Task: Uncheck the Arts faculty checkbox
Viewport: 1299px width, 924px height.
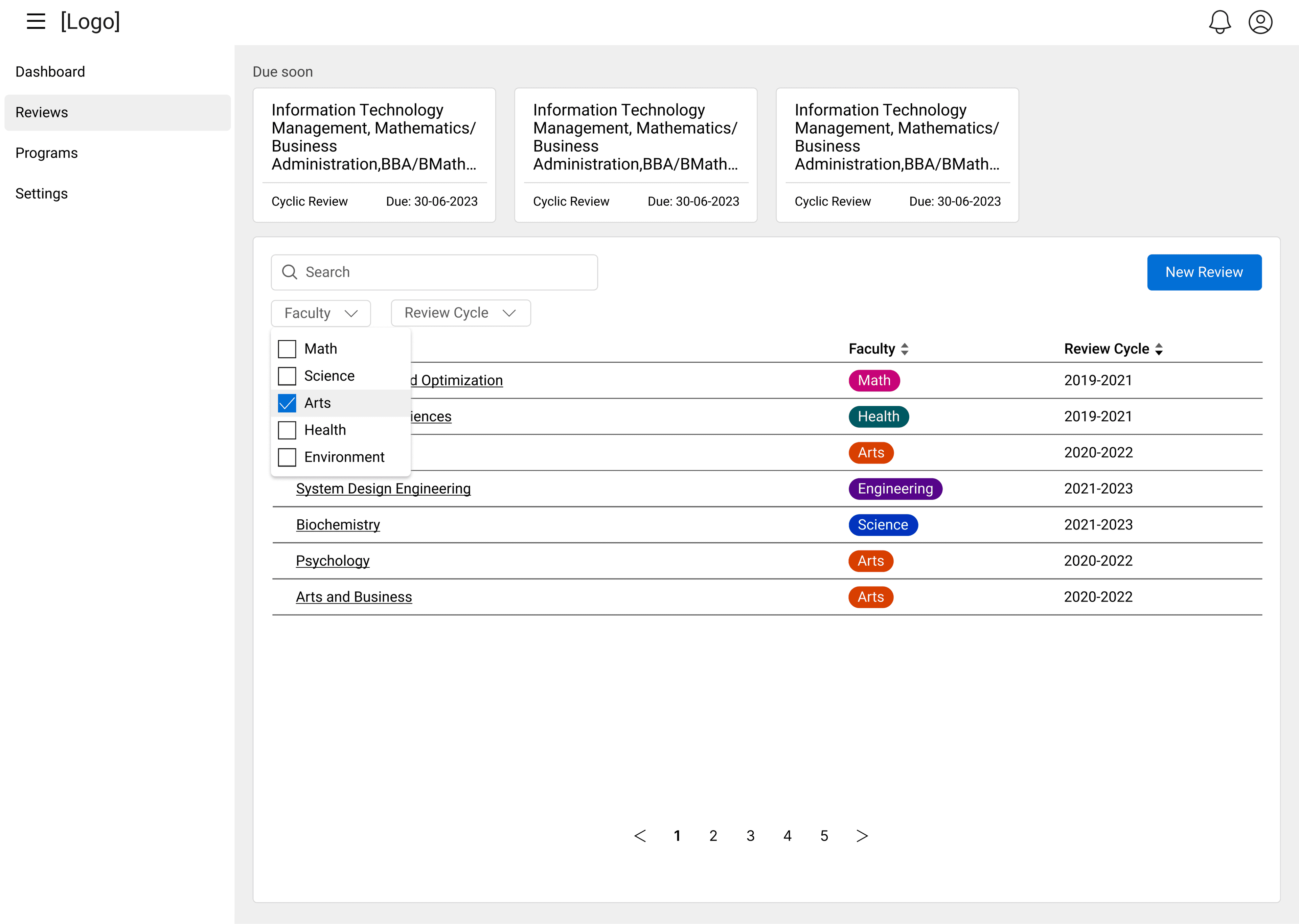Action: click(287, 403)
